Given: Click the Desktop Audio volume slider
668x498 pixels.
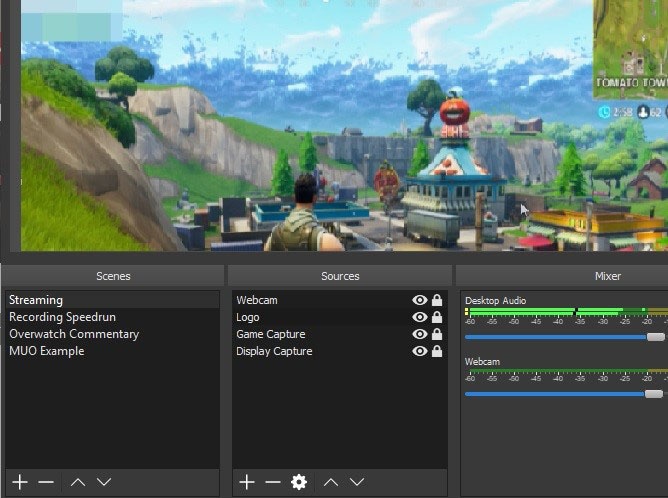Looking at the screenshot, I should click(x=564, y=337).
